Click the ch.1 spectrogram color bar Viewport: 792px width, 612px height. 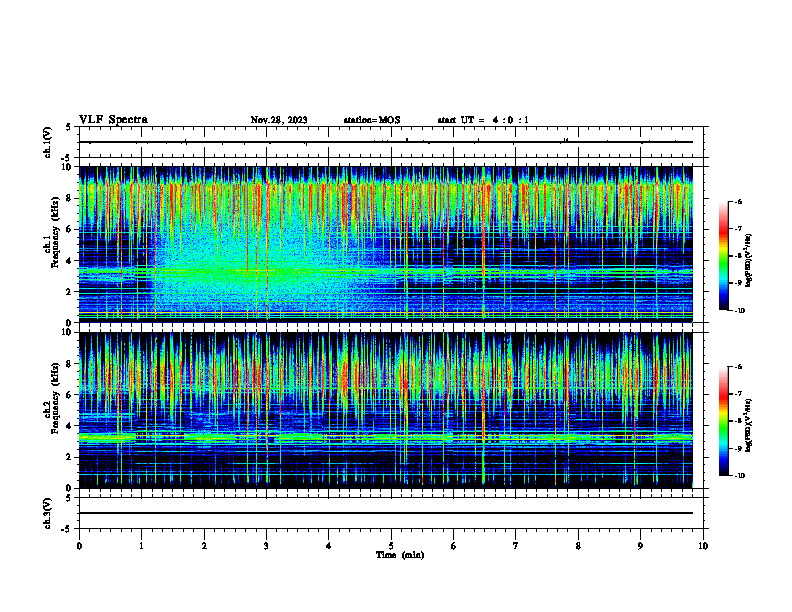tap(723, 256)
